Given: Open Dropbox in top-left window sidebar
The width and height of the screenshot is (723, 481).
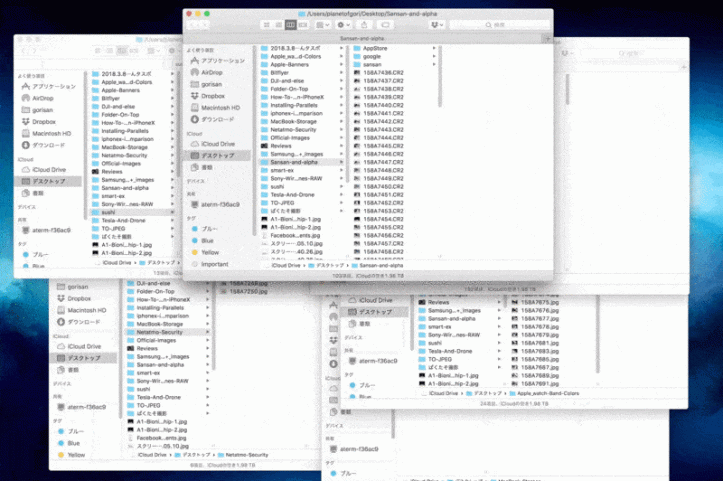Looking at the screenshot, I should pos(39,122).
